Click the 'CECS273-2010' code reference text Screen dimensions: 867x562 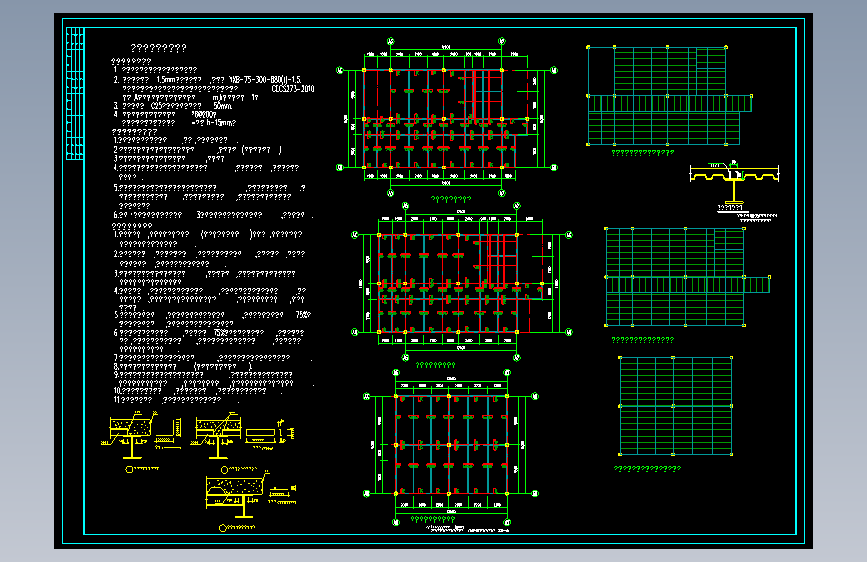click(293, 89)
